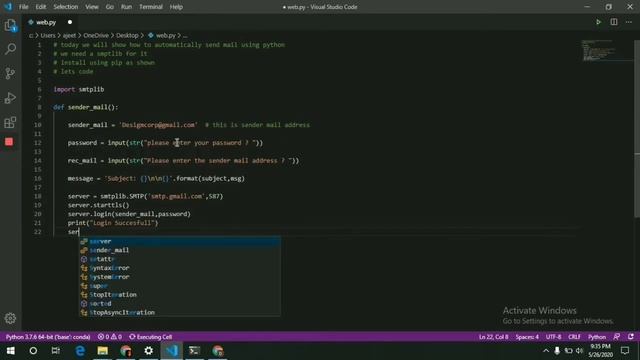
Task: Open the Help menu
Action: [x=176, y=7]
